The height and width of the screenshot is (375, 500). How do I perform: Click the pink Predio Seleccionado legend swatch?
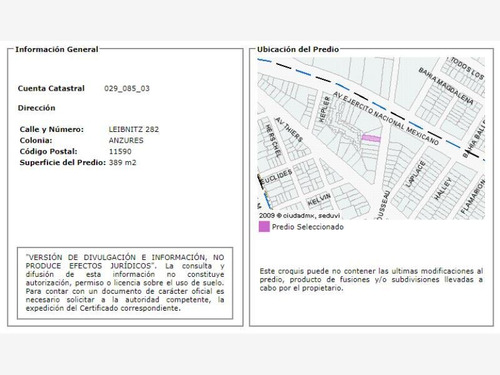click(264, 227)
